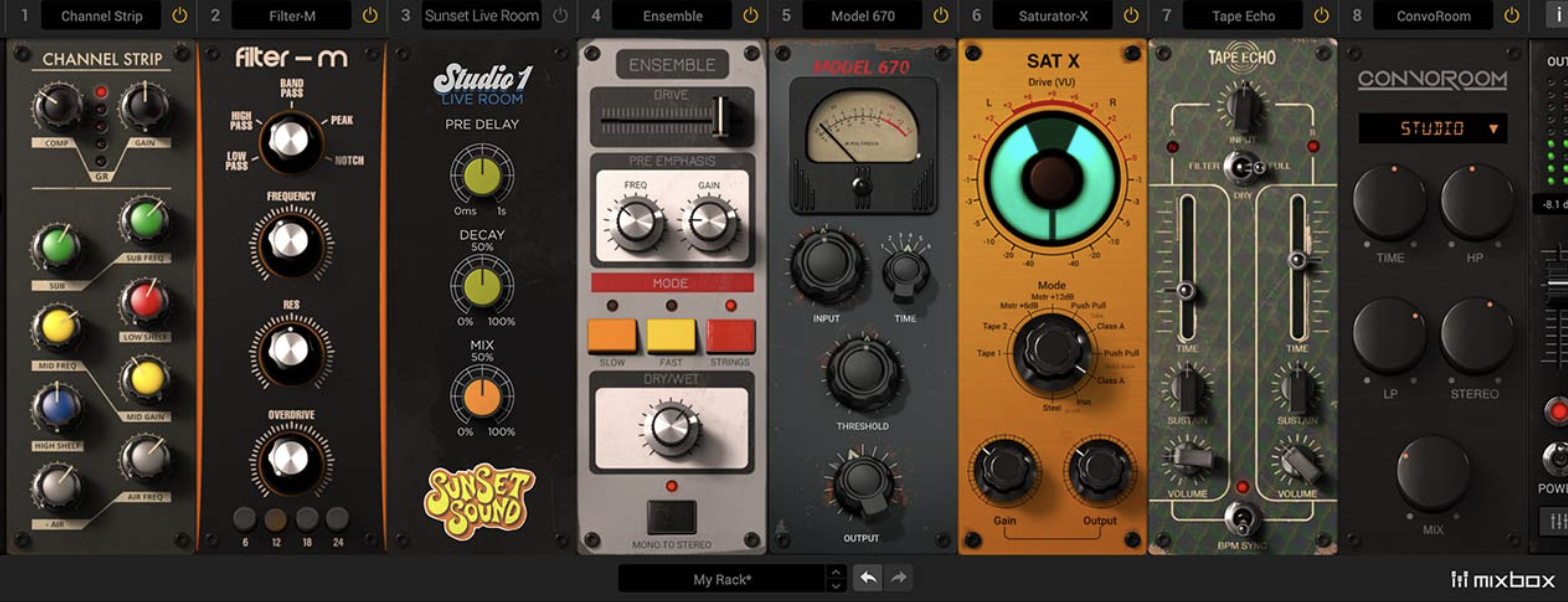Toggle power for slot 6 Saturator-X
Screen dimensions: 1568x602
tap(1131, 16)
